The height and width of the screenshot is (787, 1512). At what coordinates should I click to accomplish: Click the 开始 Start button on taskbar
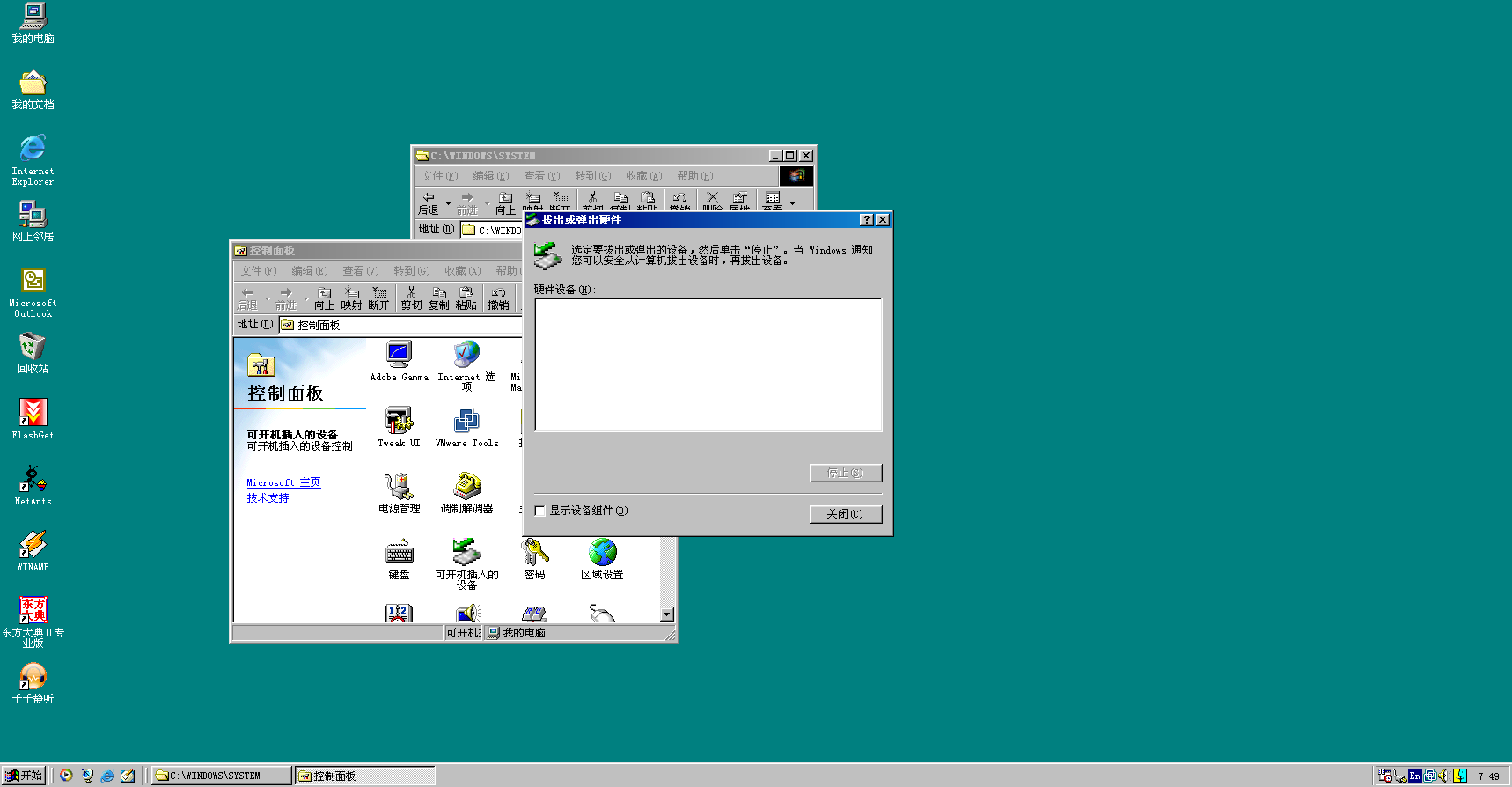tap(24, 776)
